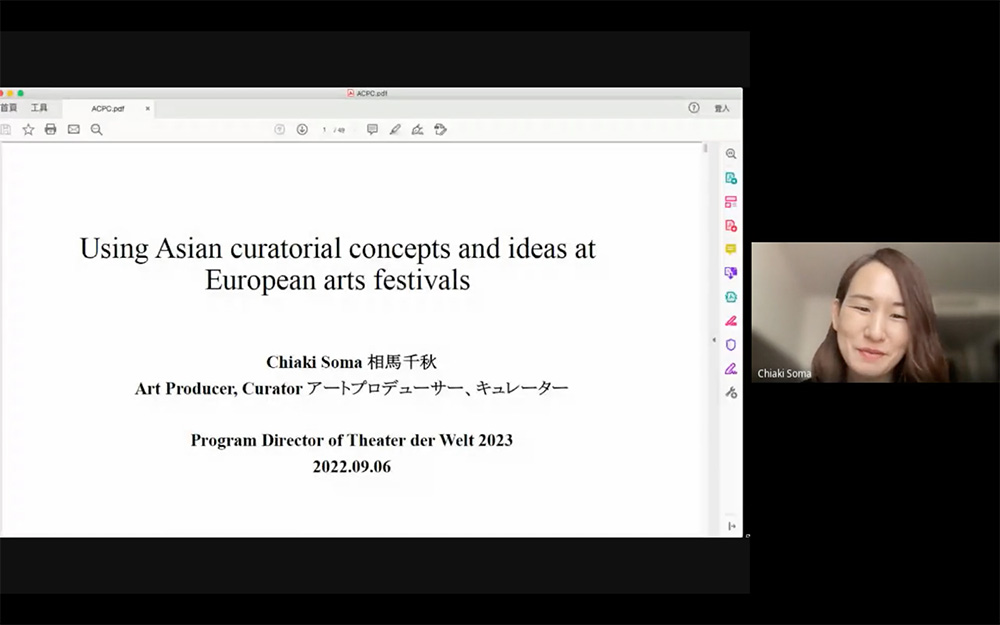1000x625 pixels.
Task: Click the expand panel icon at bottom right
Action: 732,526
